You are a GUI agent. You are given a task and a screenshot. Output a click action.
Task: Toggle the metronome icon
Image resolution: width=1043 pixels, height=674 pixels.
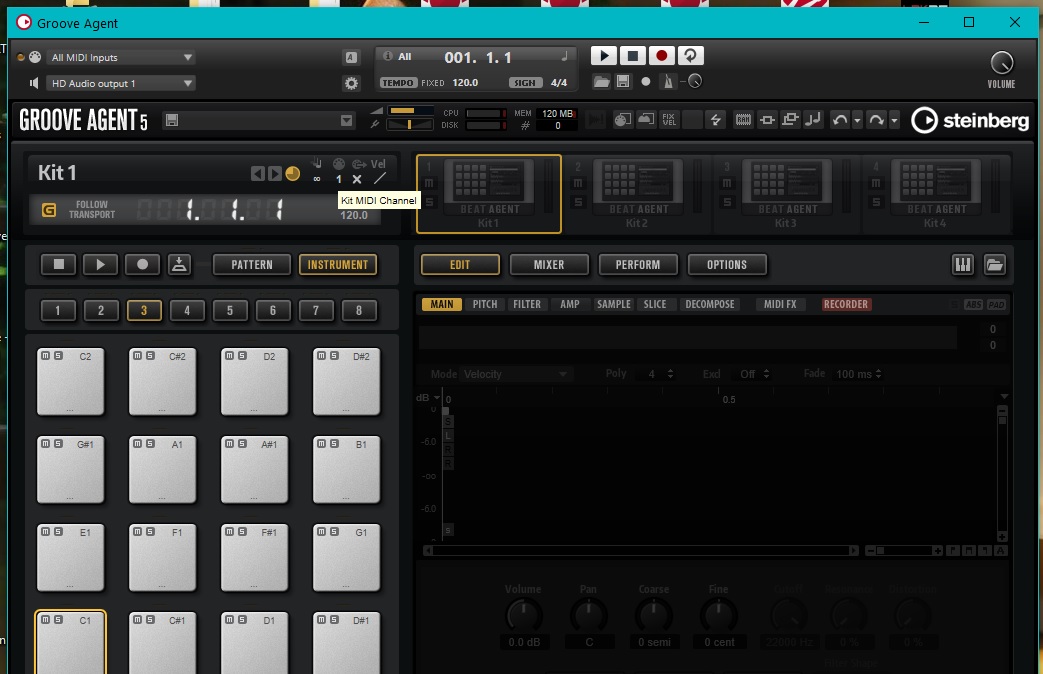point(668,81)
